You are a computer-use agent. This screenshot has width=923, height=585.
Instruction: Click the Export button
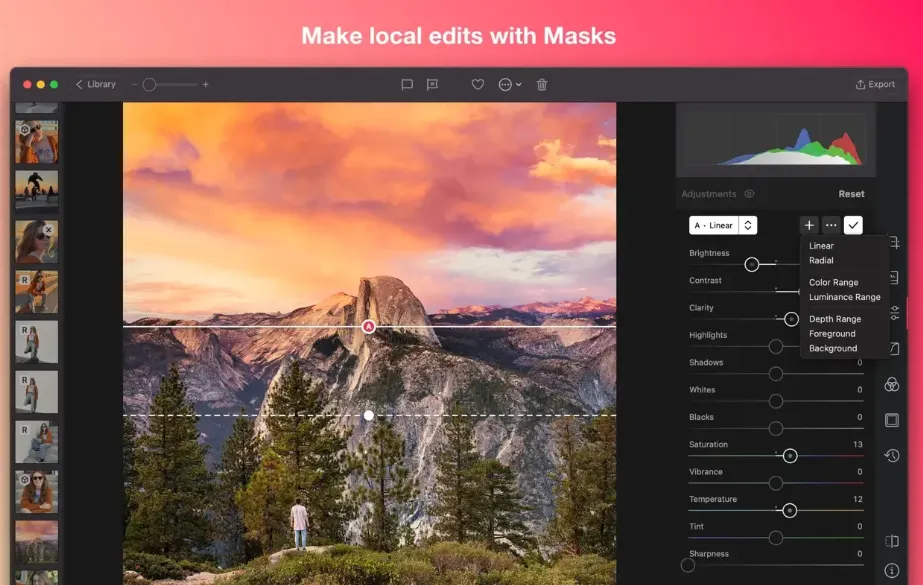point(875,84)
